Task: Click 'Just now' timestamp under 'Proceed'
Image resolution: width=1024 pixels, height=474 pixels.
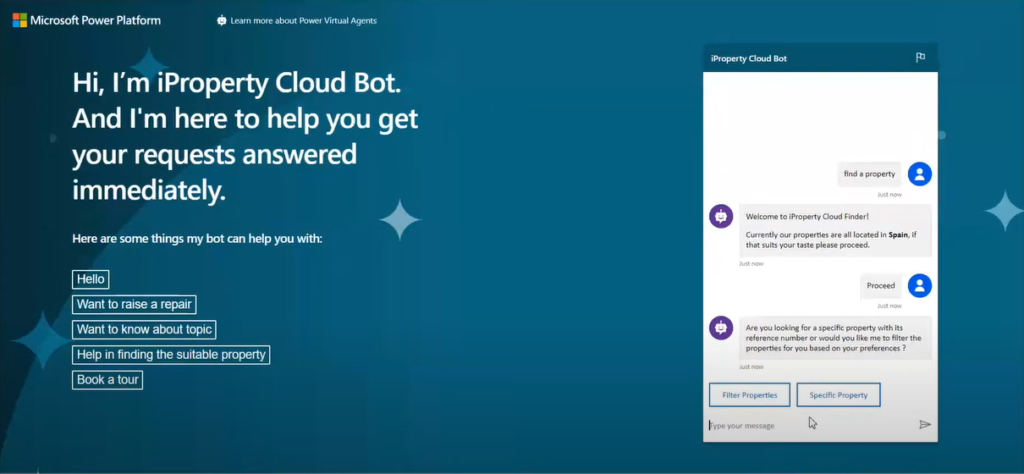Action: pos(889,306)
